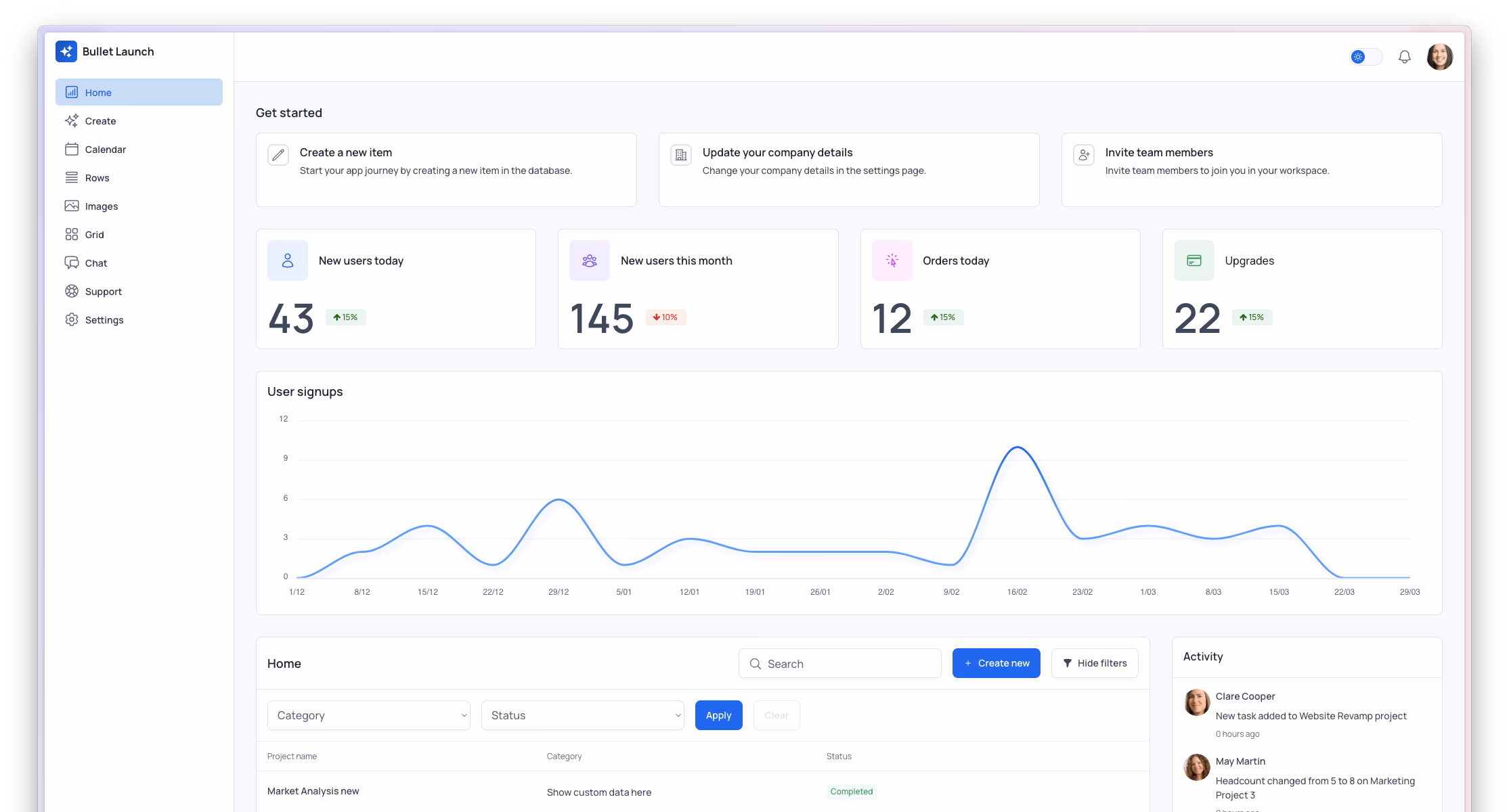Click the profile avatar picture

tap(1440, 56)
